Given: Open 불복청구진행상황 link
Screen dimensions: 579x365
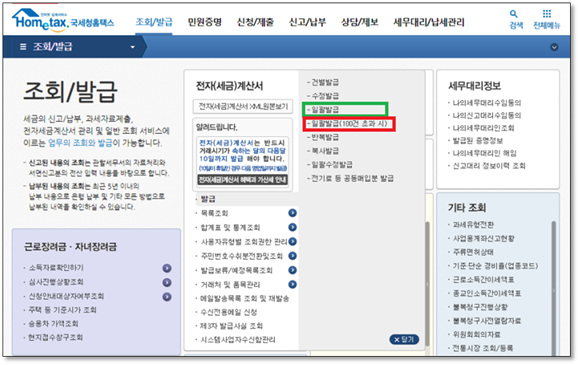Looking at the screenshot, I should tap(480, 307).
